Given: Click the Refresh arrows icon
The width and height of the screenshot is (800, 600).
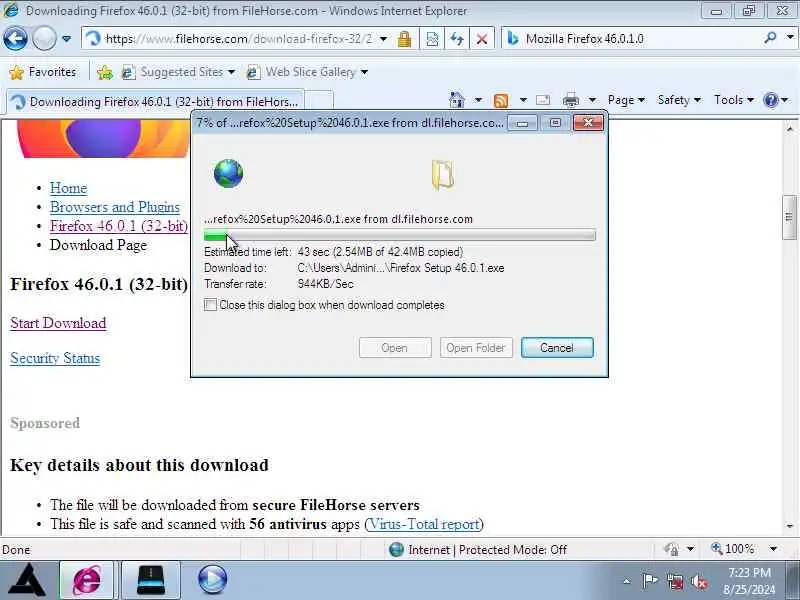Looking at the screenshot, I should coord(457,39).
